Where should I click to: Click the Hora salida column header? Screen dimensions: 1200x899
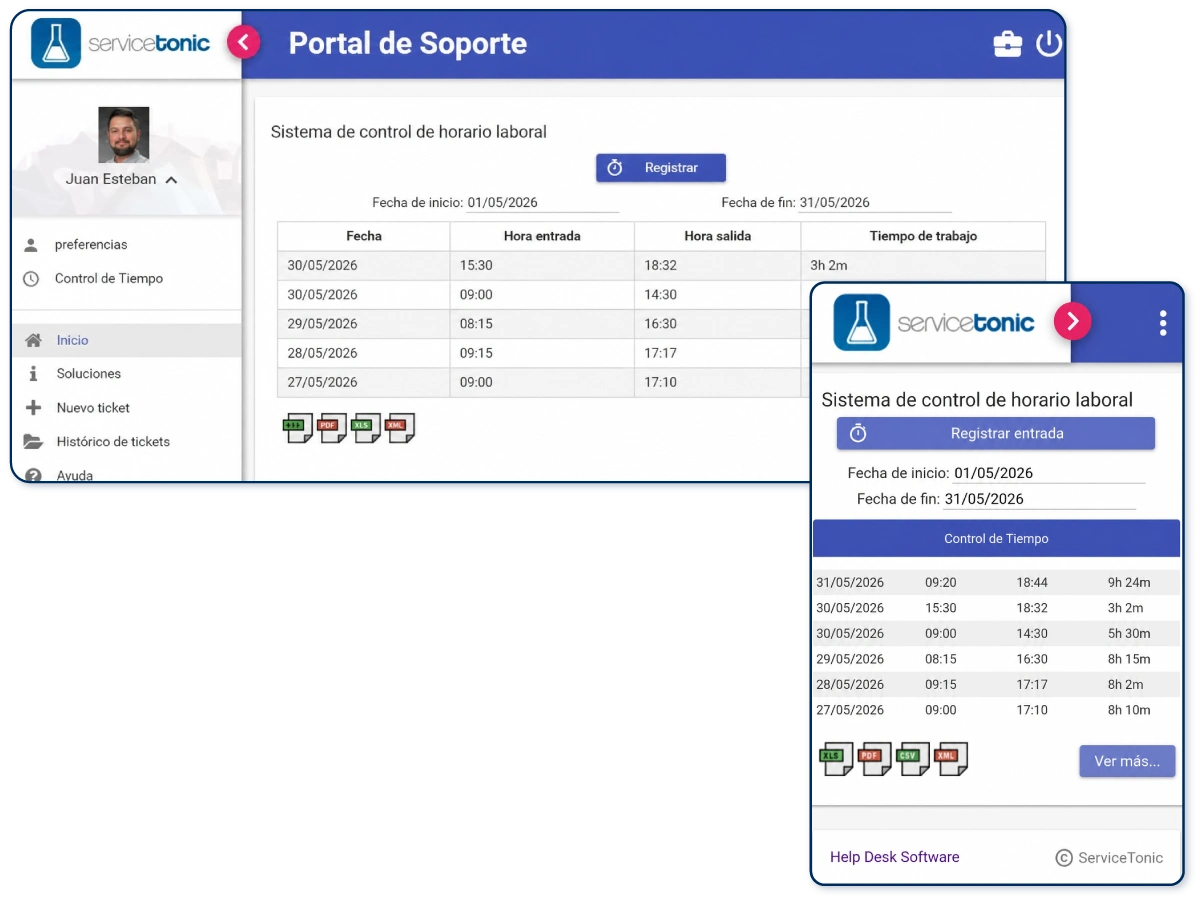[x=717, y=236]
